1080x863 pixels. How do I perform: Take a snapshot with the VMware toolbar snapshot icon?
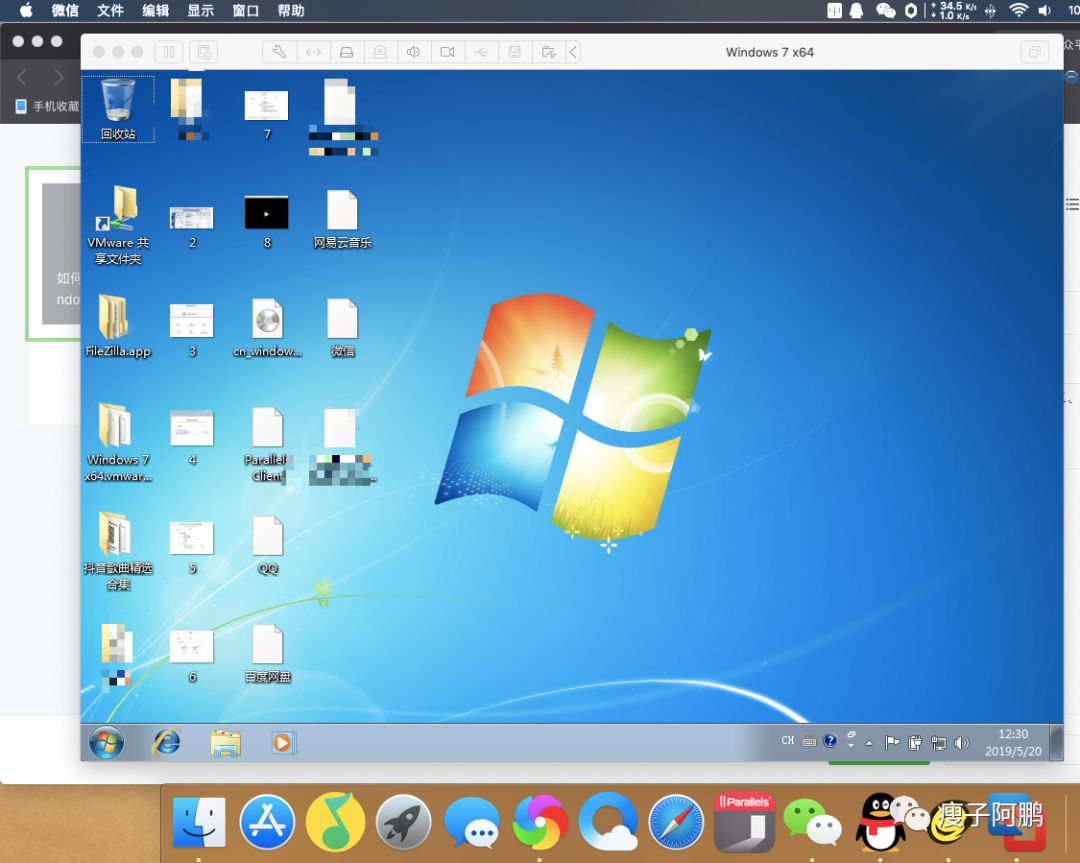coord(204,52)
